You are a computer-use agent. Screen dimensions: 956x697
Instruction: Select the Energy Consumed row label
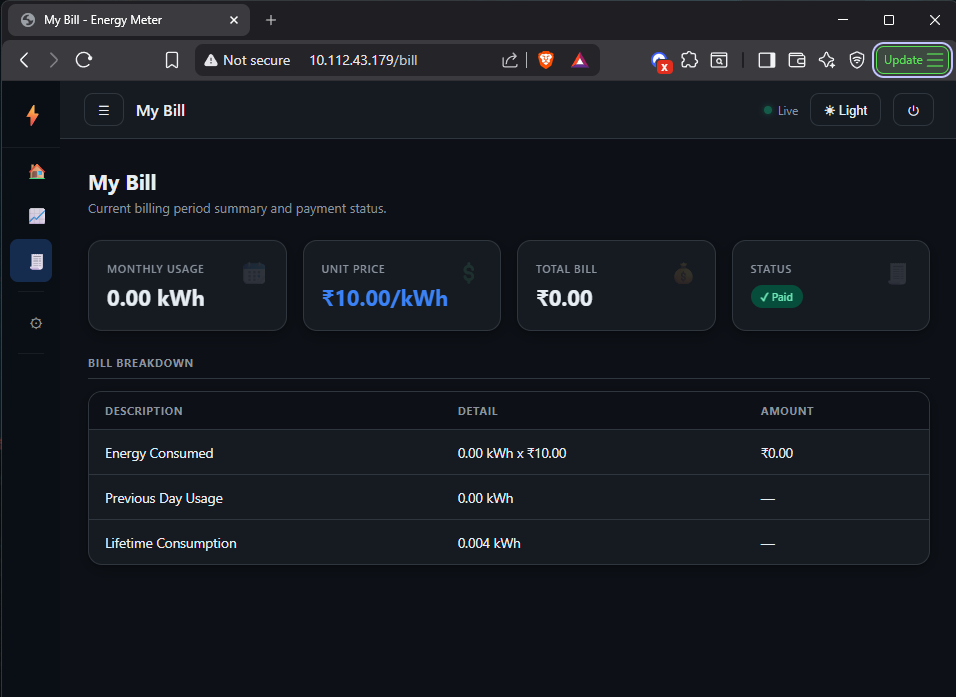tap(159, 453)
